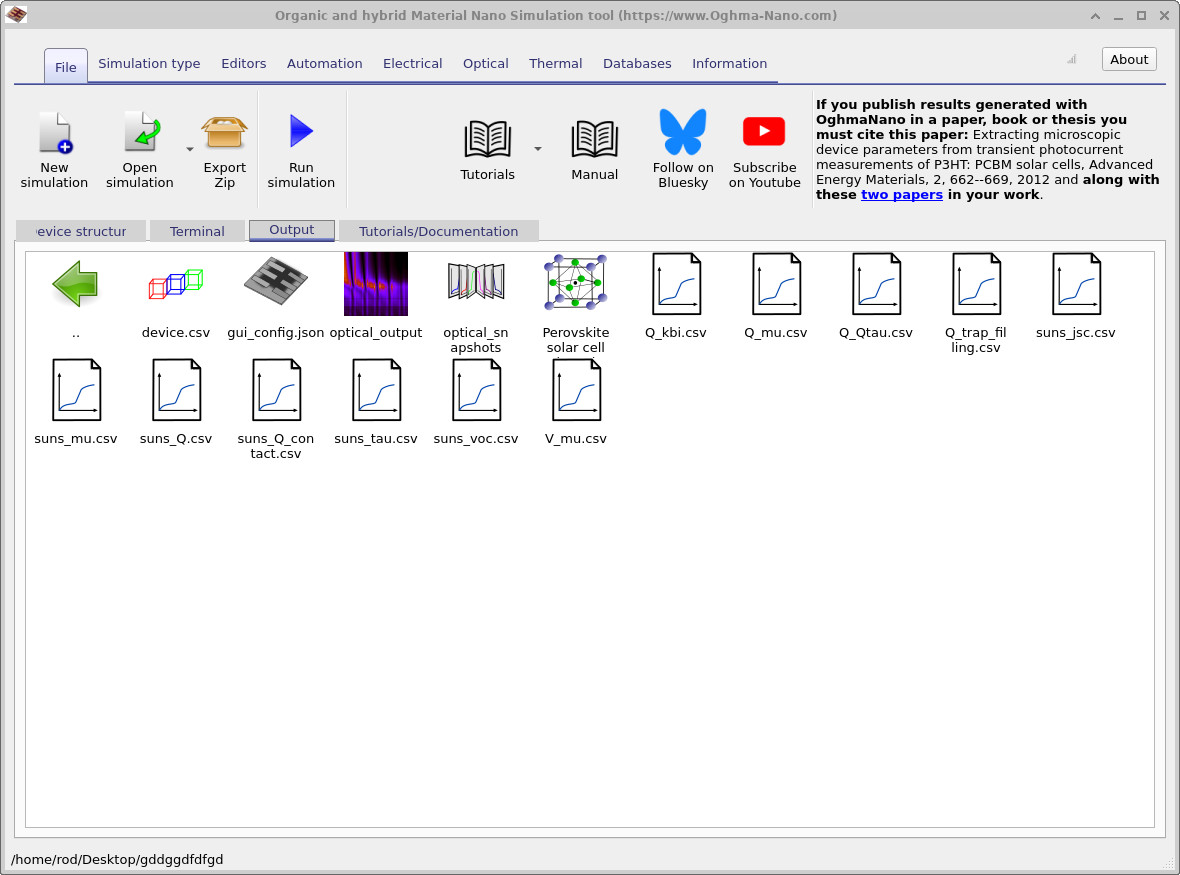Switch to the Tutorials/Documentation tab
1180x875 pixels.
[x=438, y=231]
